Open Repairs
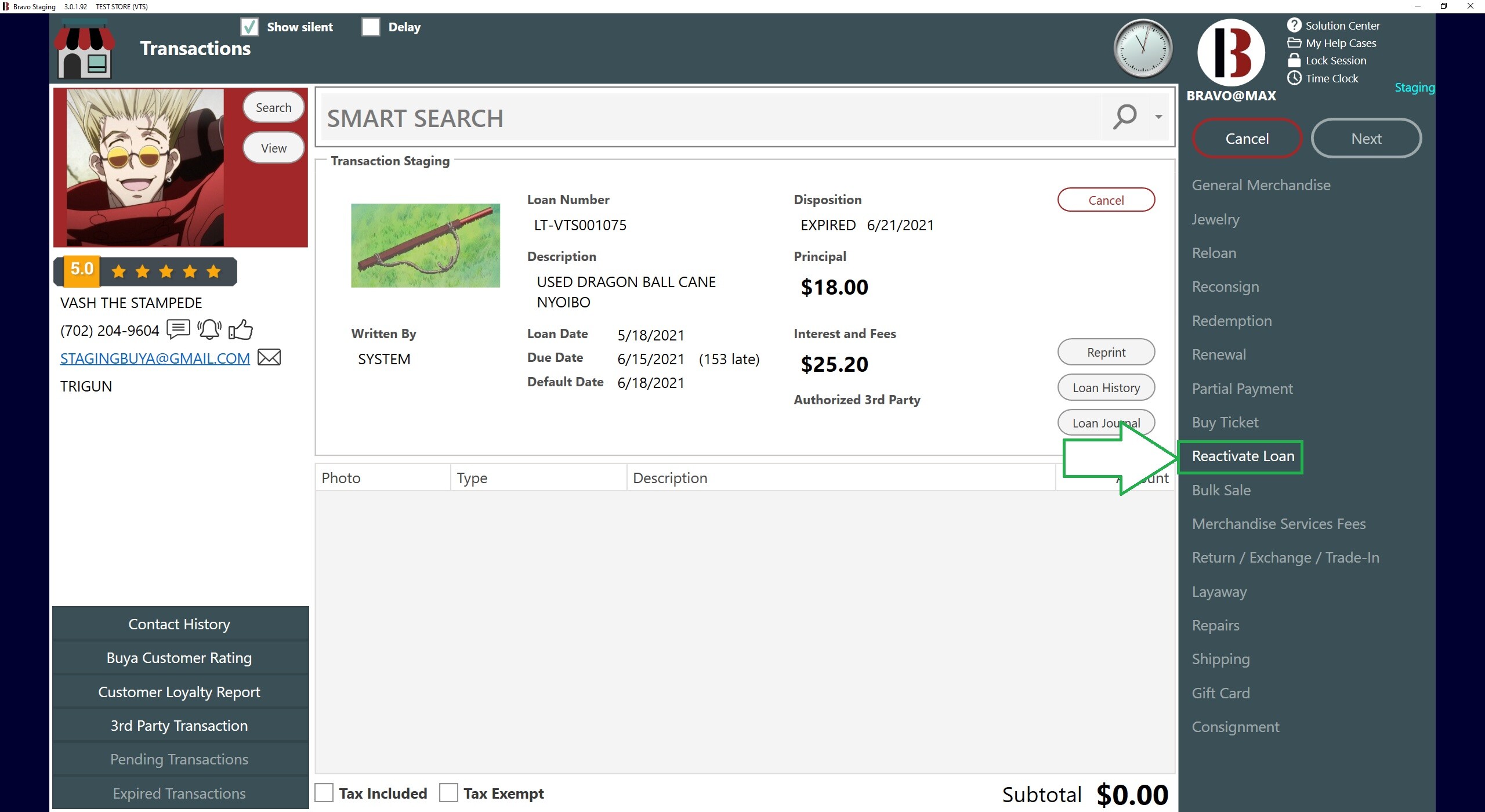Viewport: 1485px width, 812px height. 1215,625
